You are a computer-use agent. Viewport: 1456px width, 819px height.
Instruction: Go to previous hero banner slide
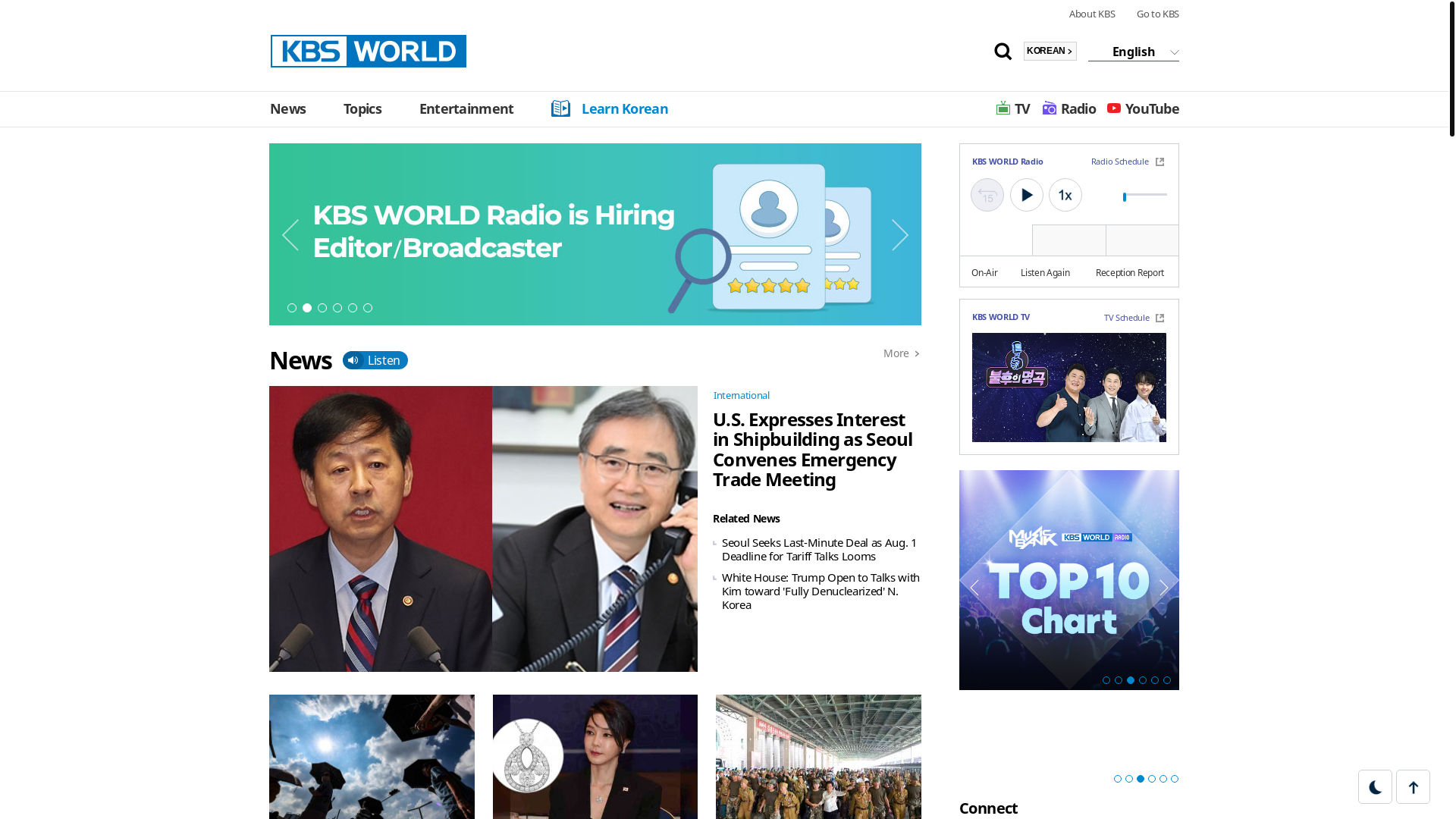pos(290,235)
